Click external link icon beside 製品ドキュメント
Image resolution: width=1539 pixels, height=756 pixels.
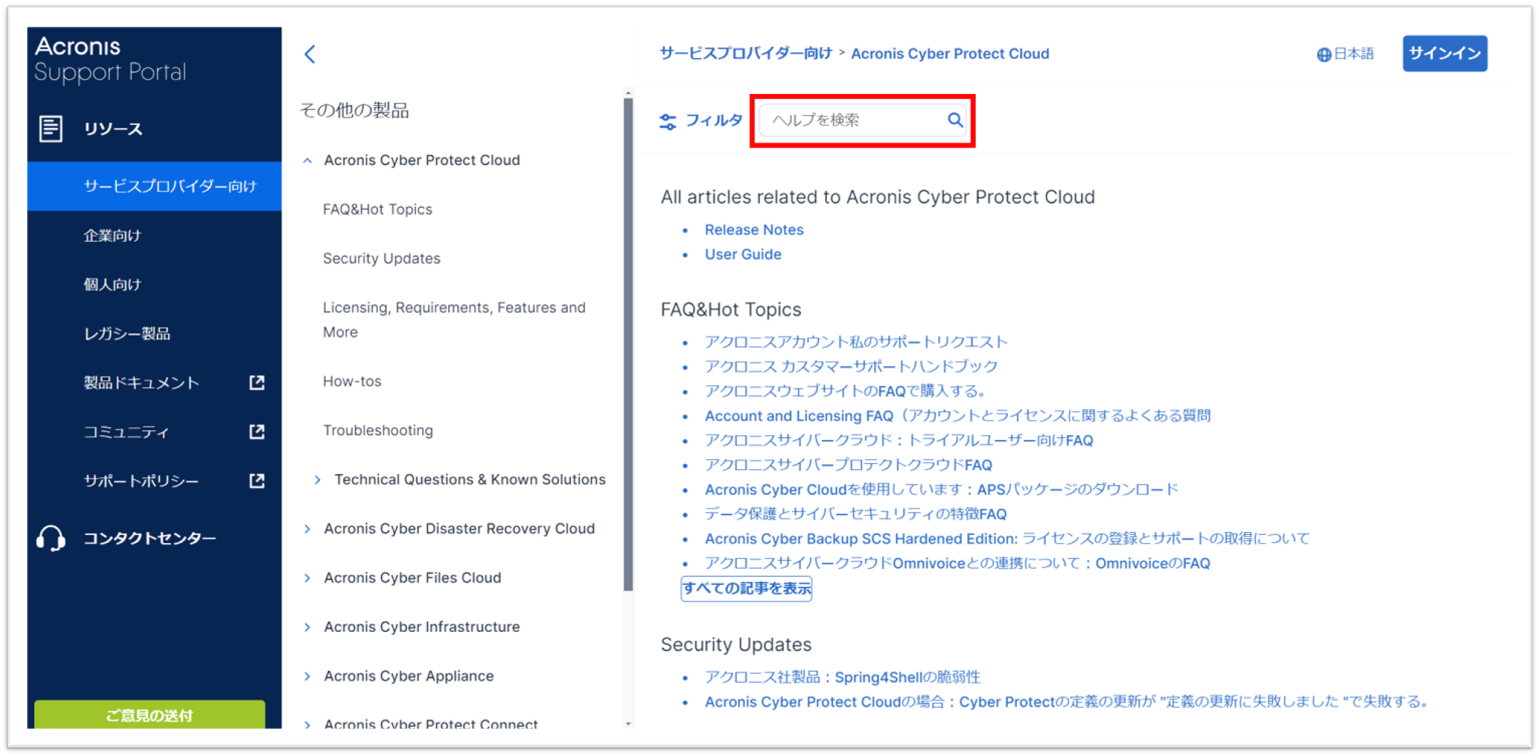pos(257,382)
